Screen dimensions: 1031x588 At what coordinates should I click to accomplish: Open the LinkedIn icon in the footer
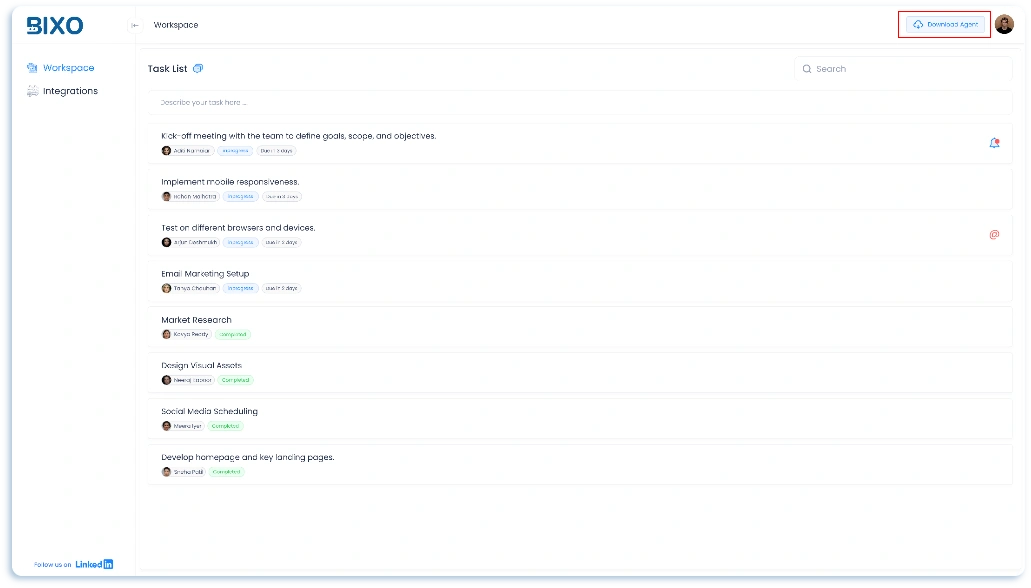tap(108, 563)
